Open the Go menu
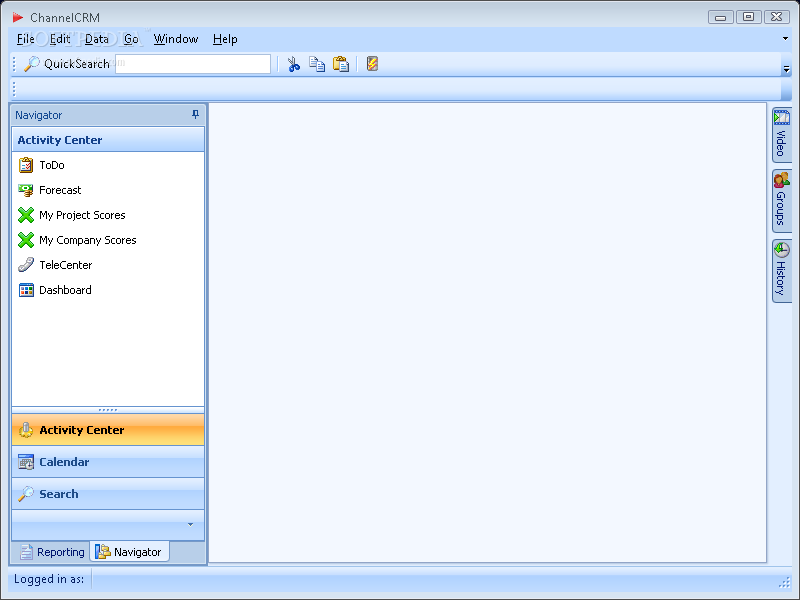This screenshot has height=600, width=800. pos(131,39)
